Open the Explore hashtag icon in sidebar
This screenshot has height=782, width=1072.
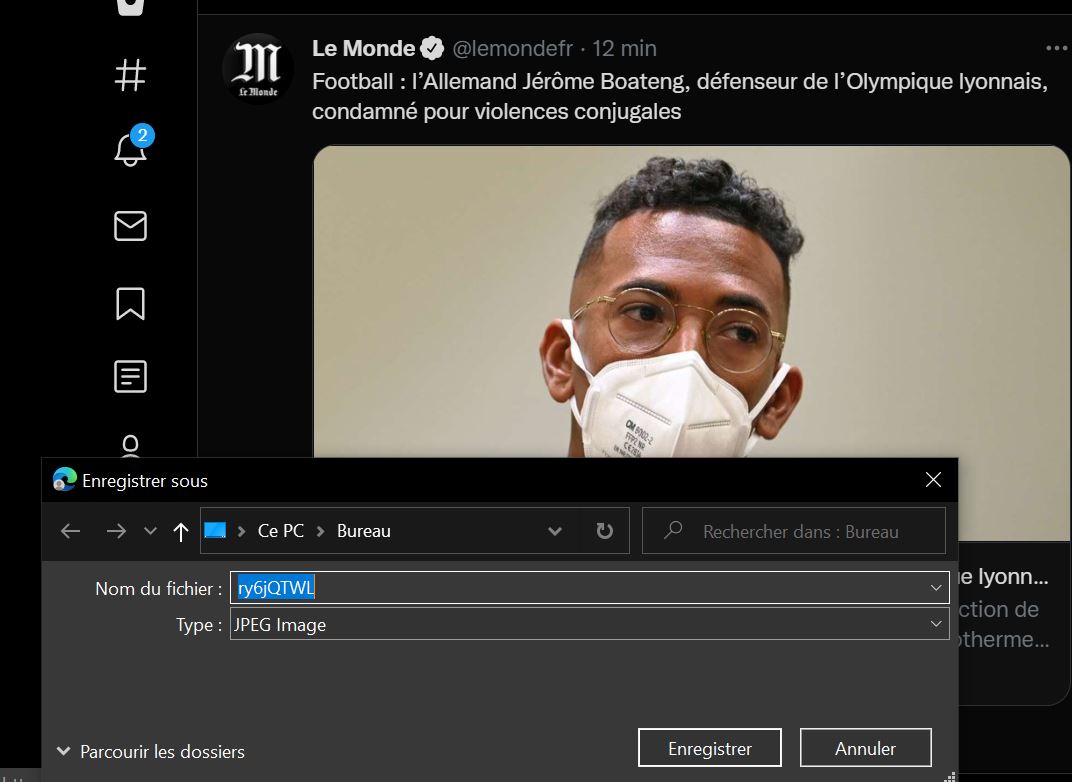click(x=130, y=75)
